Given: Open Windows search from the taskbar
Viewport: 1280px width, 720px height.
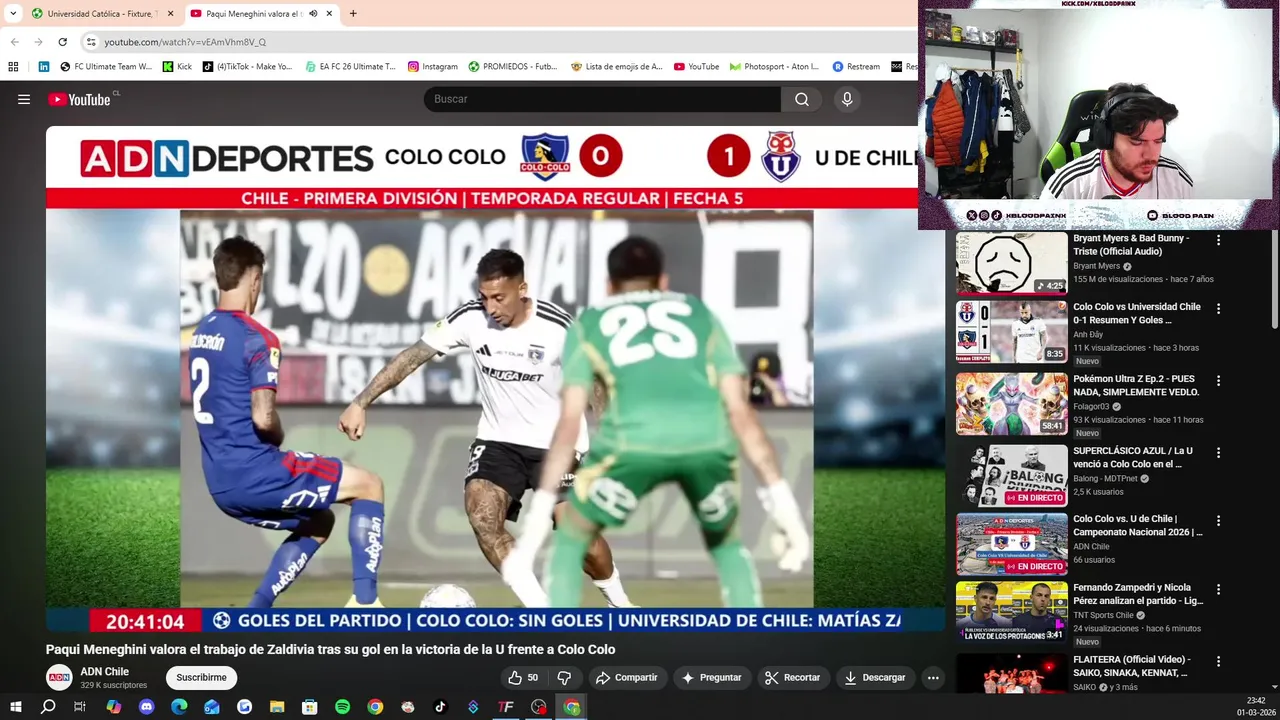Looking at the screenshot, I should click(x=48, y=707).
